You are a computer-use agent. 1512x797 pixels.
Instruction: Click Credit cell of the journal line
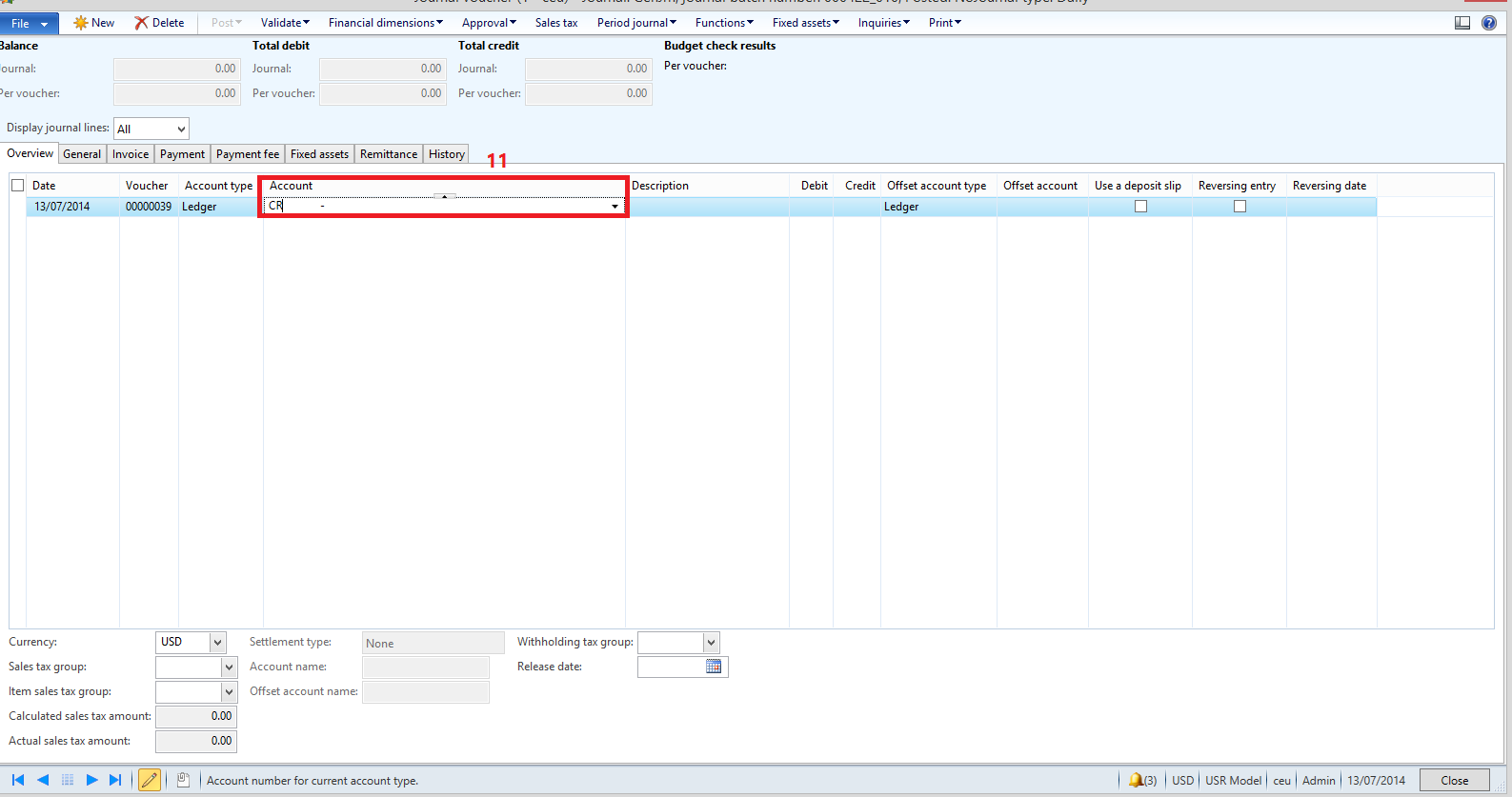(857, 207)
